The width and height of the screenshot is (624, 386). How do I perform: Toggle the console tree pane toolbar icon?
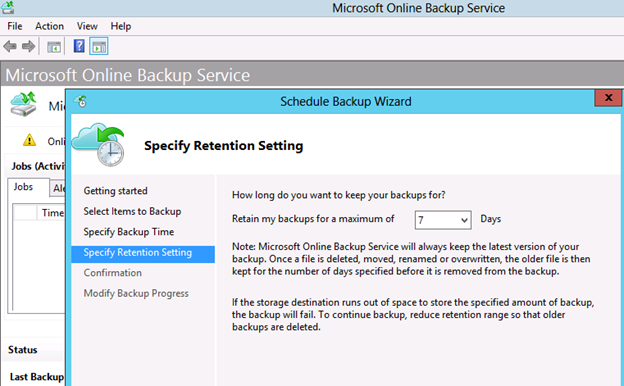tap(54, 47)
